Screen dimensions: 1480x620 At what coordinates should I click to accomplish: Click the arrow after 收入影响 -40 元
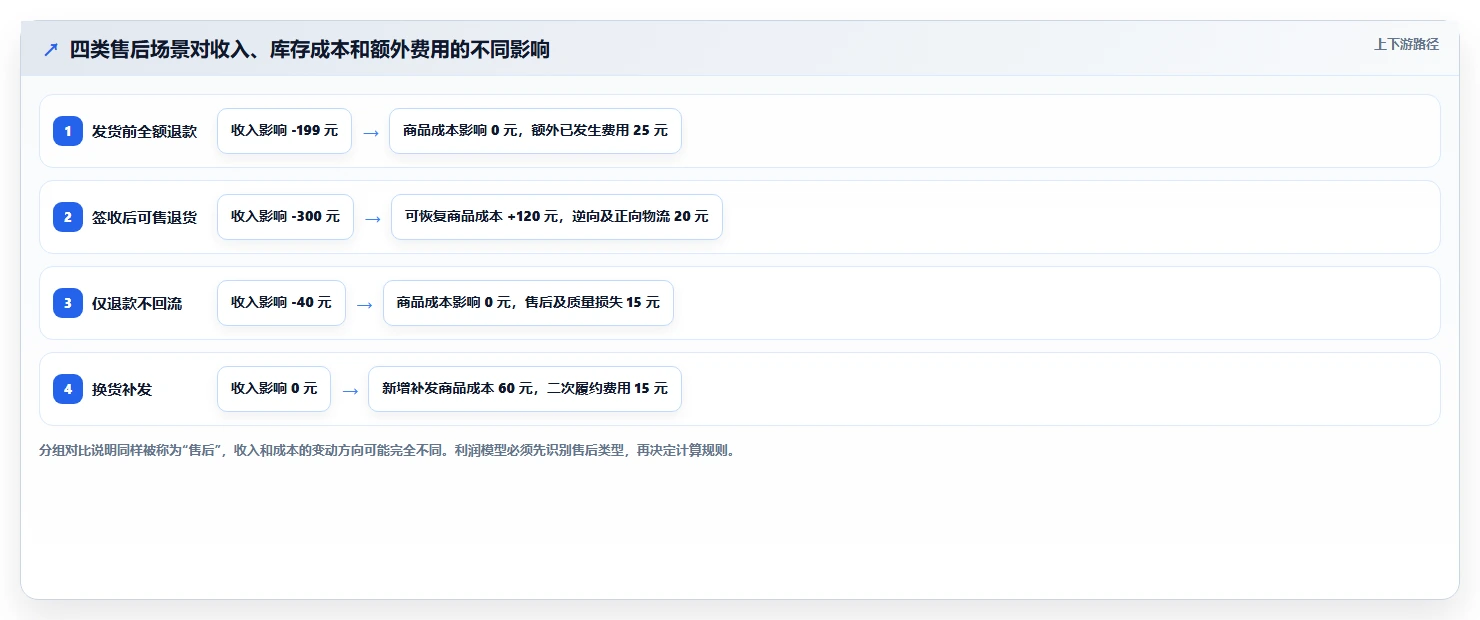coord(365,304)
